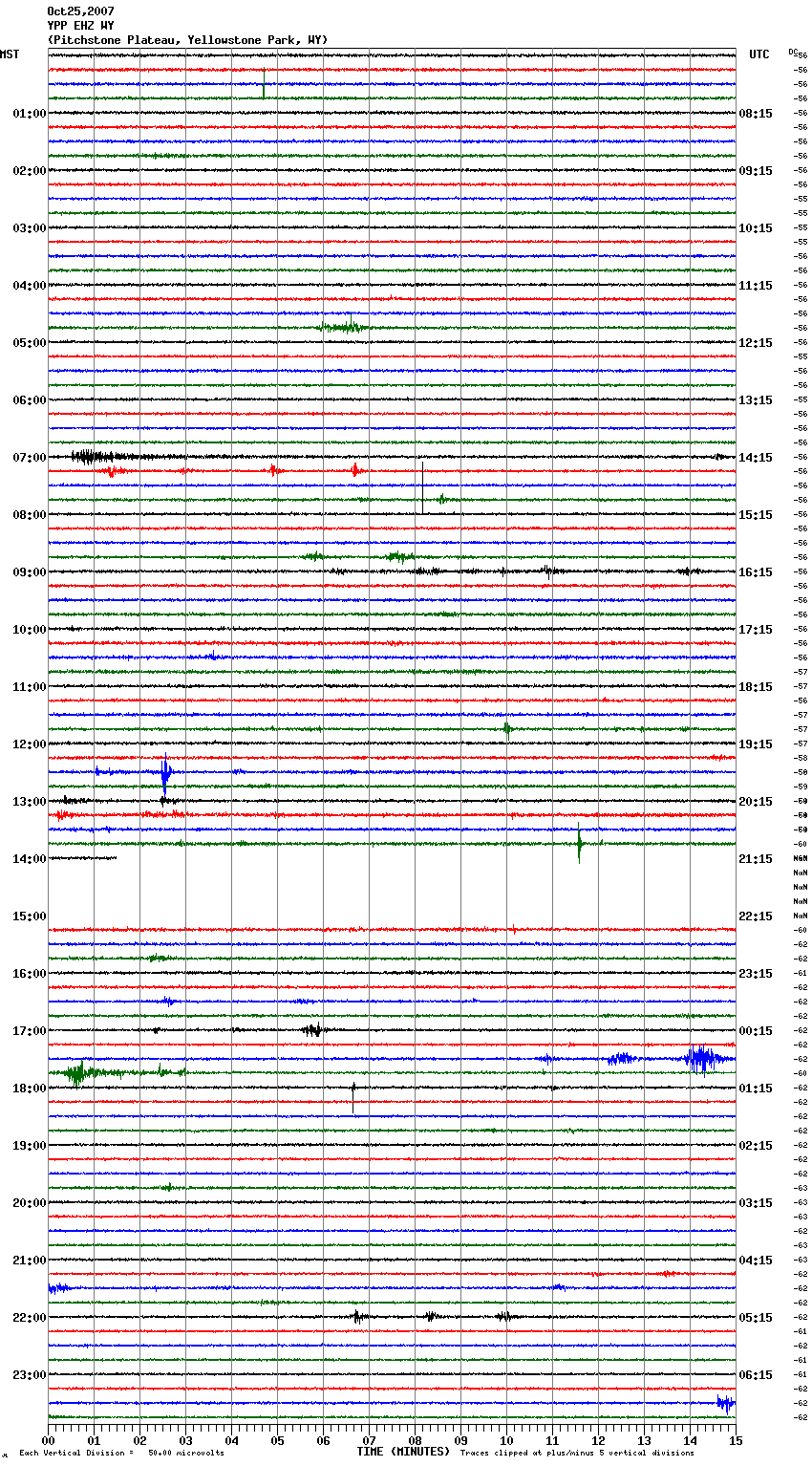Viewport: 812px width, 1466px height.
Task: Select the 13:00 MST time label
Action: tap(30, 802)
